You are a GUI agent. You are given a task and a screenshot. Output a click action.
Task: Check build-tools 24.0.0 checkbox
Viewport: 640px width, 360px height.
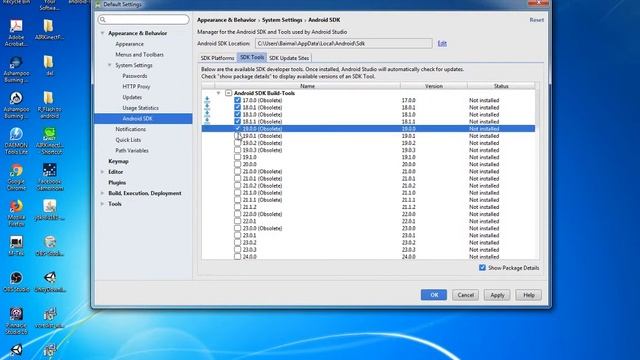point(238,257)
